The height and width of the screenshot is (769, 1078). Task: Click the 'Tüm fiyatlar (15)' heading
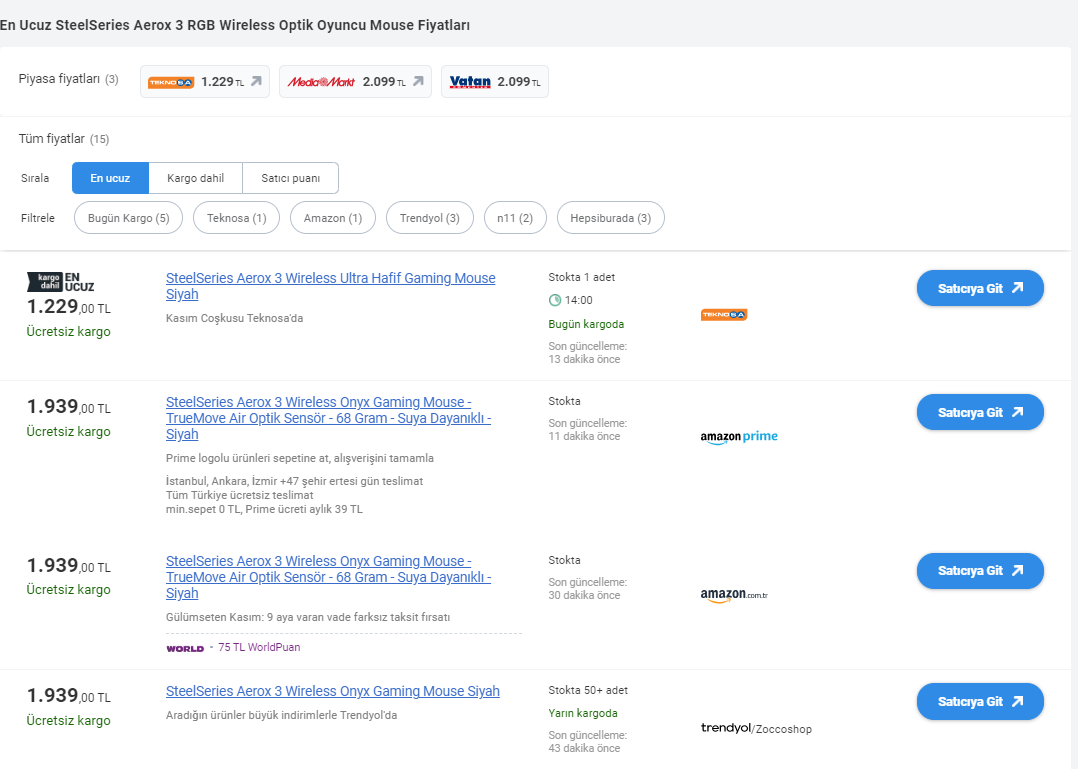pos(64,139)
